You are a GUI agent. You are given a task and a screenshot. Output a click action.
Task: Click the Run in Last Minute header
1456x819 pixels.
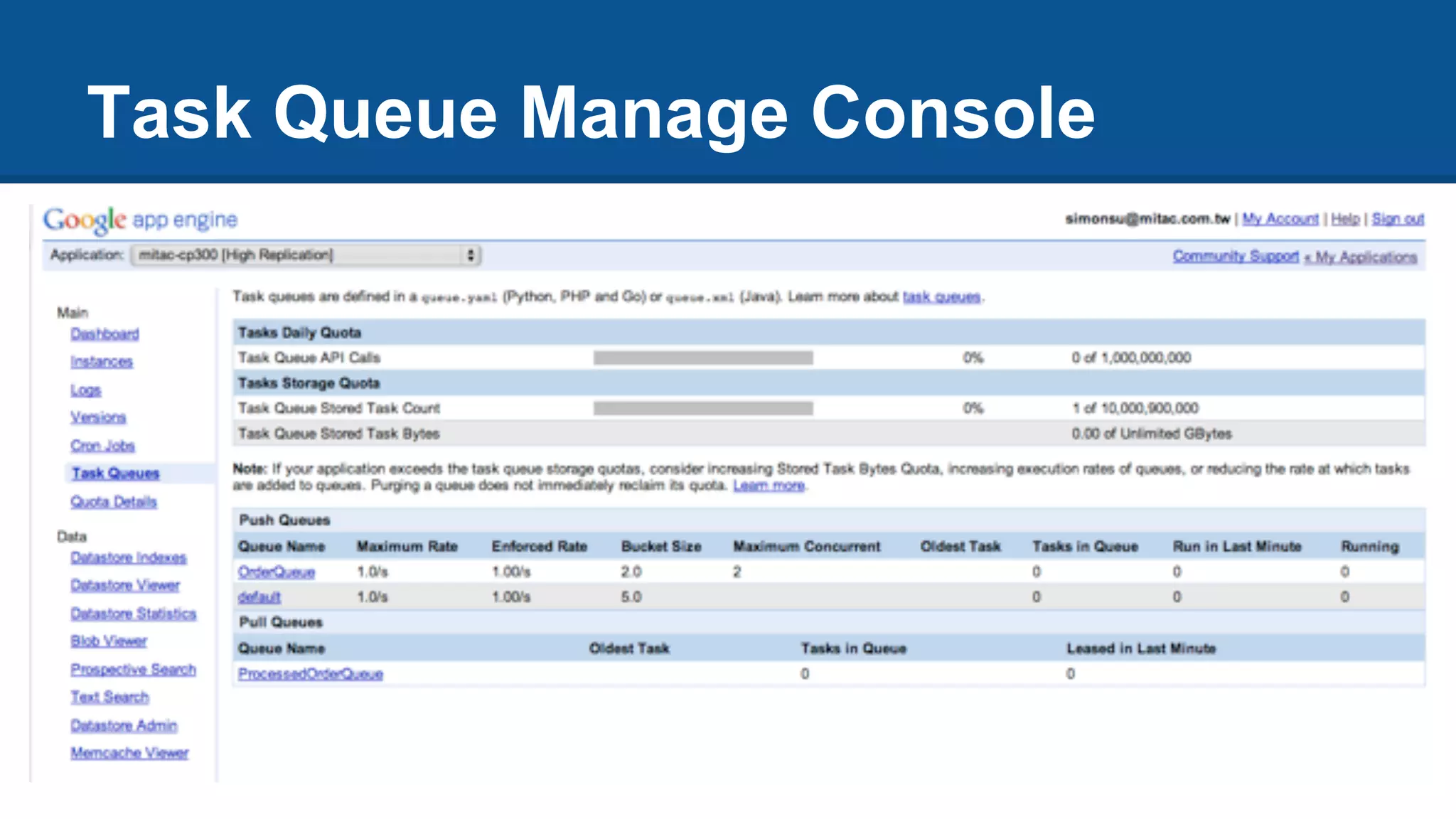(1237, 547)
